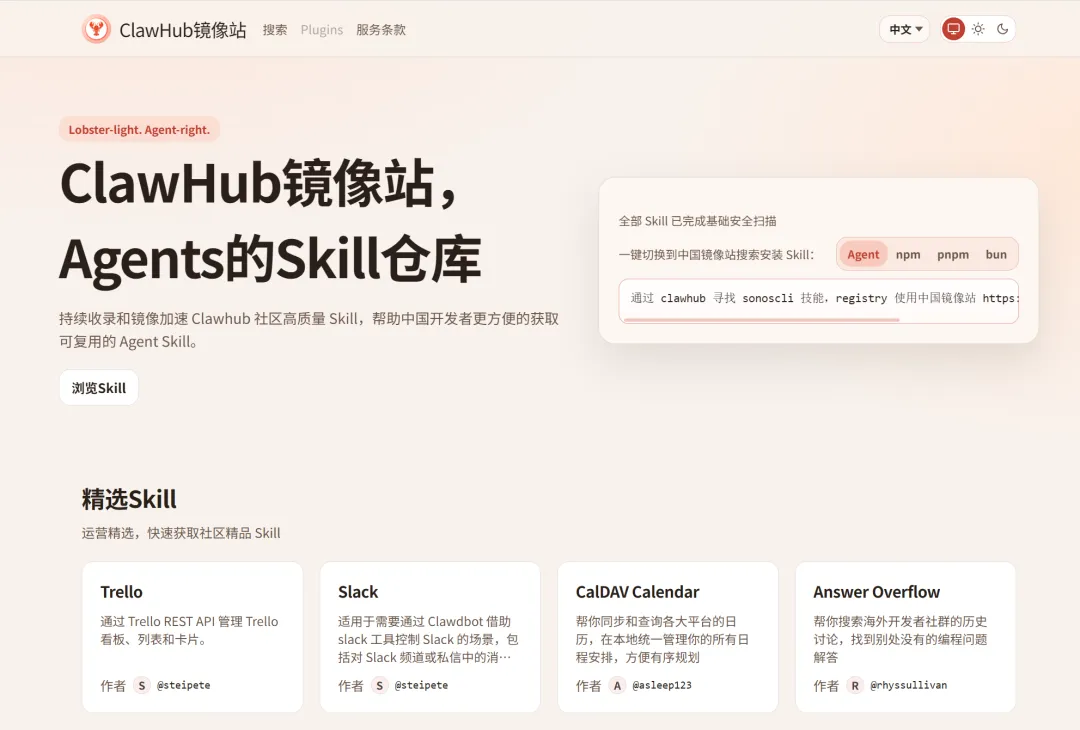Click the @rhyssullivan author name
Screen dimensions: 1080x730
pyautogui.click(x=908, y=685)
